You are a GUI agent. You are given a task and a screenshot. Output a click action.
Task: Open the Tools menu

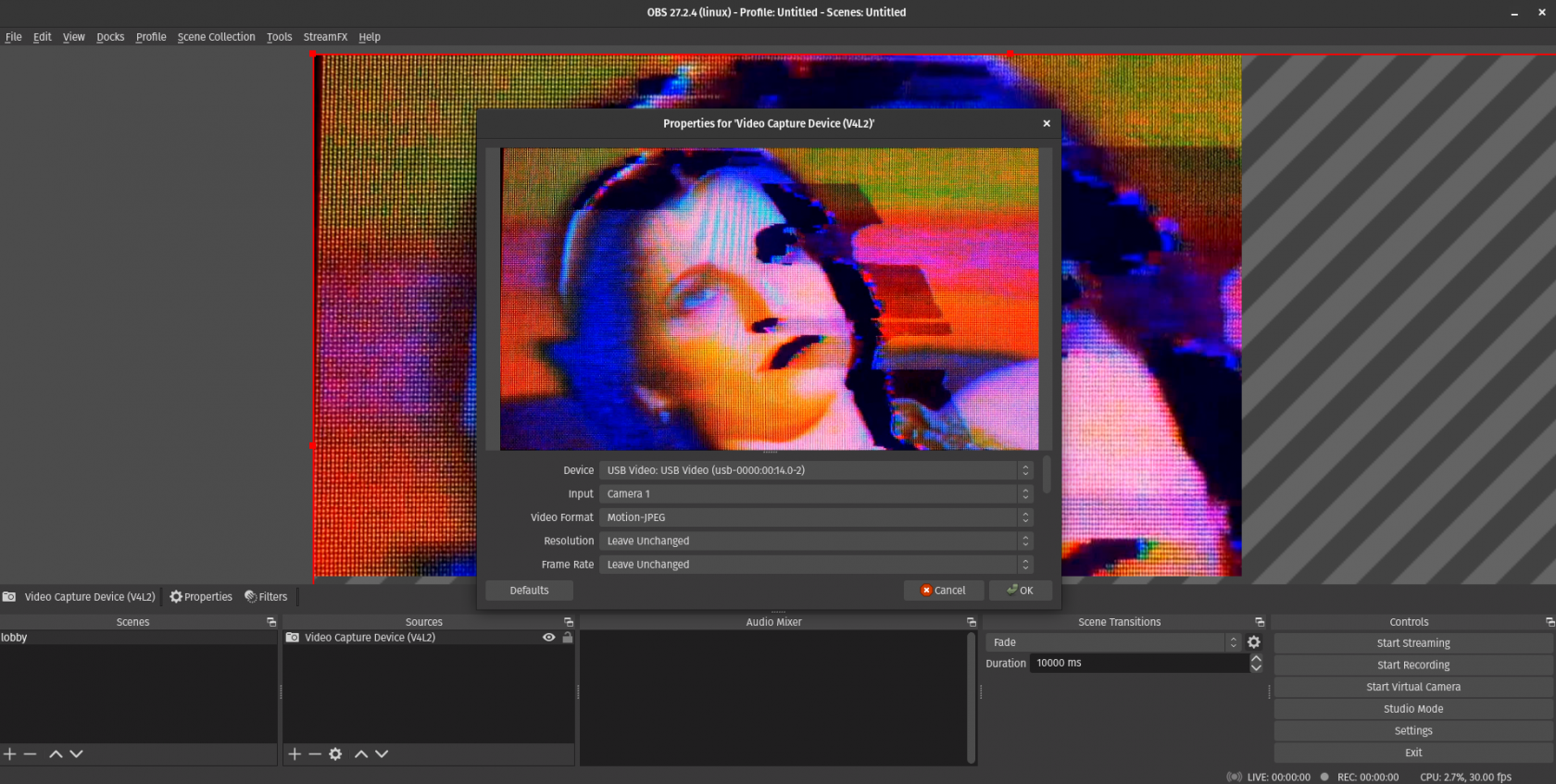[280, 37]
